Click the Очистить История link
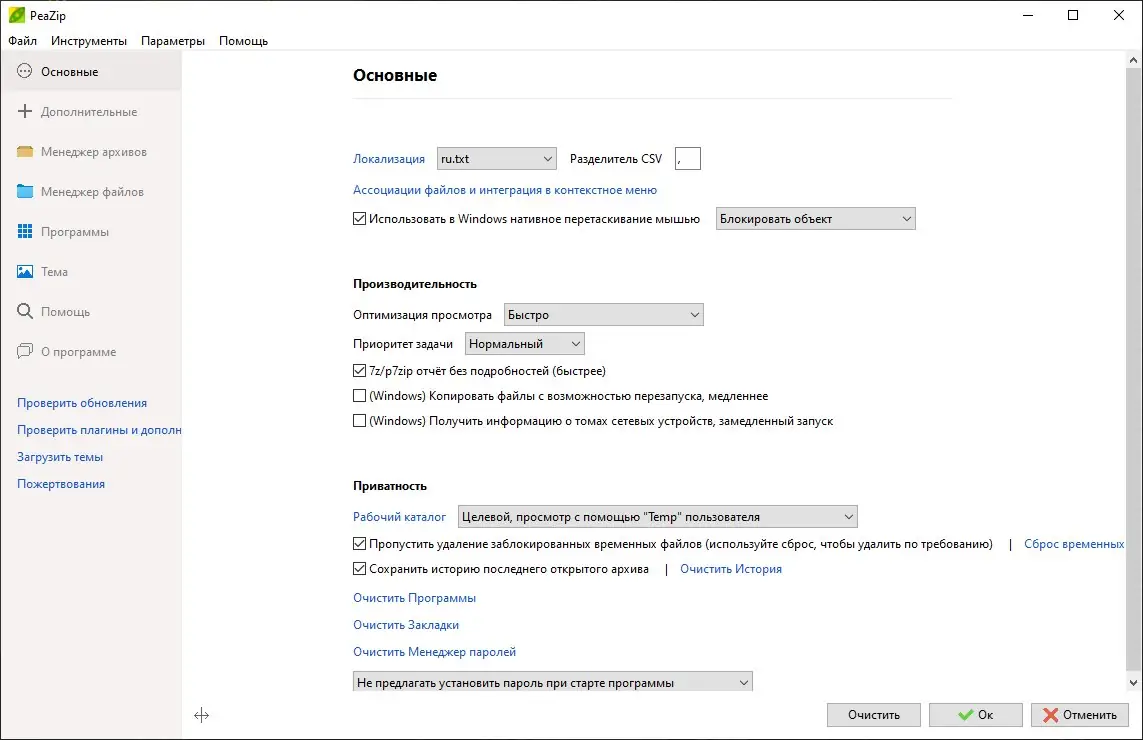Image resolution: width=1143 pixels, height=740 pixels. point(731,569)
